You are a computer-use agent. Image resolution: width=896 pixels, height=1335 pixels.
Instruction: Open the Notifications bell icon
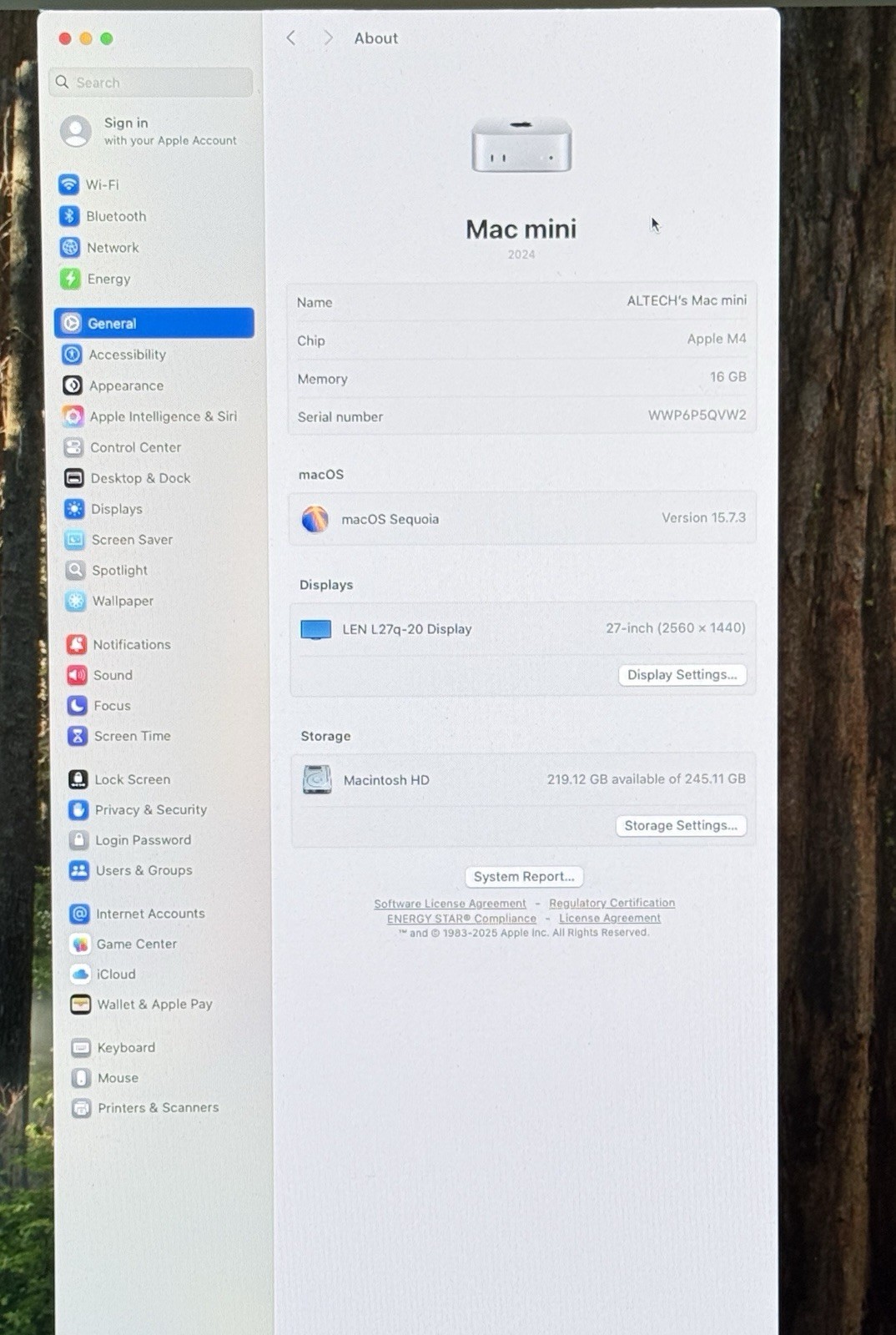pyautogui.click(x=77, y=644)
